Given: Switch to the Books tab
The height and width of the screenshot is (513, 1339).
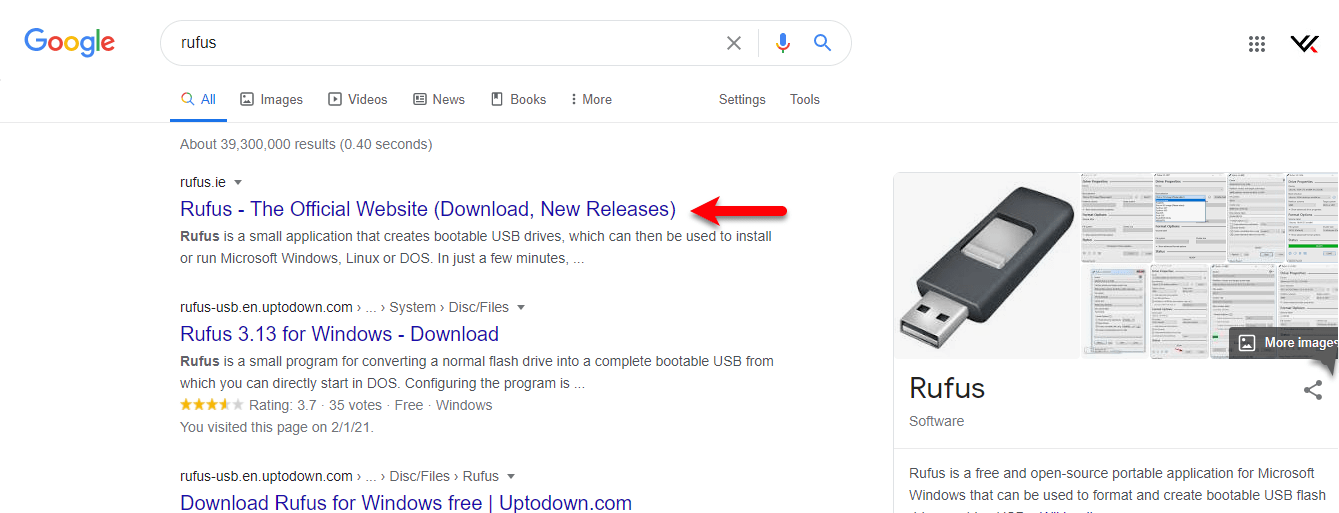Looking at the screenshot, I should coord(518,99).
